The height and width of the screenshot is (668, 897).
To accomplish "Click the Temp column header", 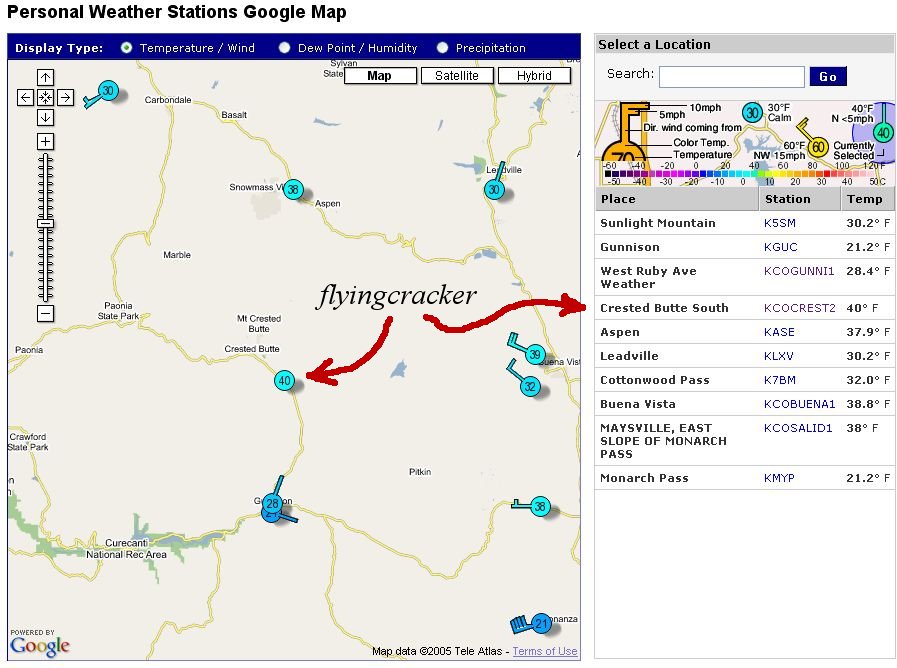I will tap(867, 199).
